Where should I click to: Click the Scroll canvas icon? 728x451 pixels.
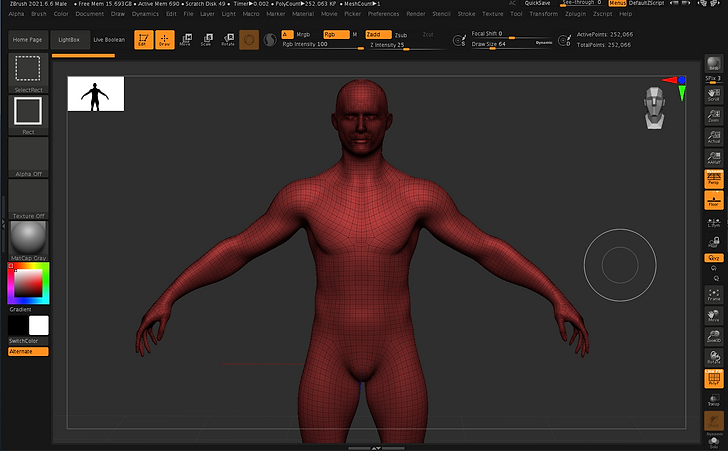[714, 95]
